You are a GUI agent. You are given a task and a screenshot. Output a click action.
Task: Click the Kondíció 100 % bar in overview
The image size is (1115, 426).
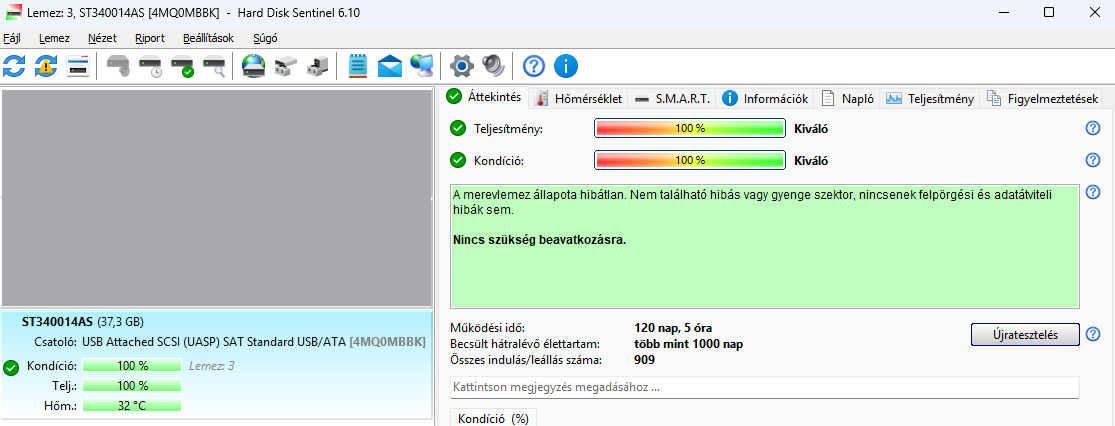pyautogui.click(x=689, y=160)
